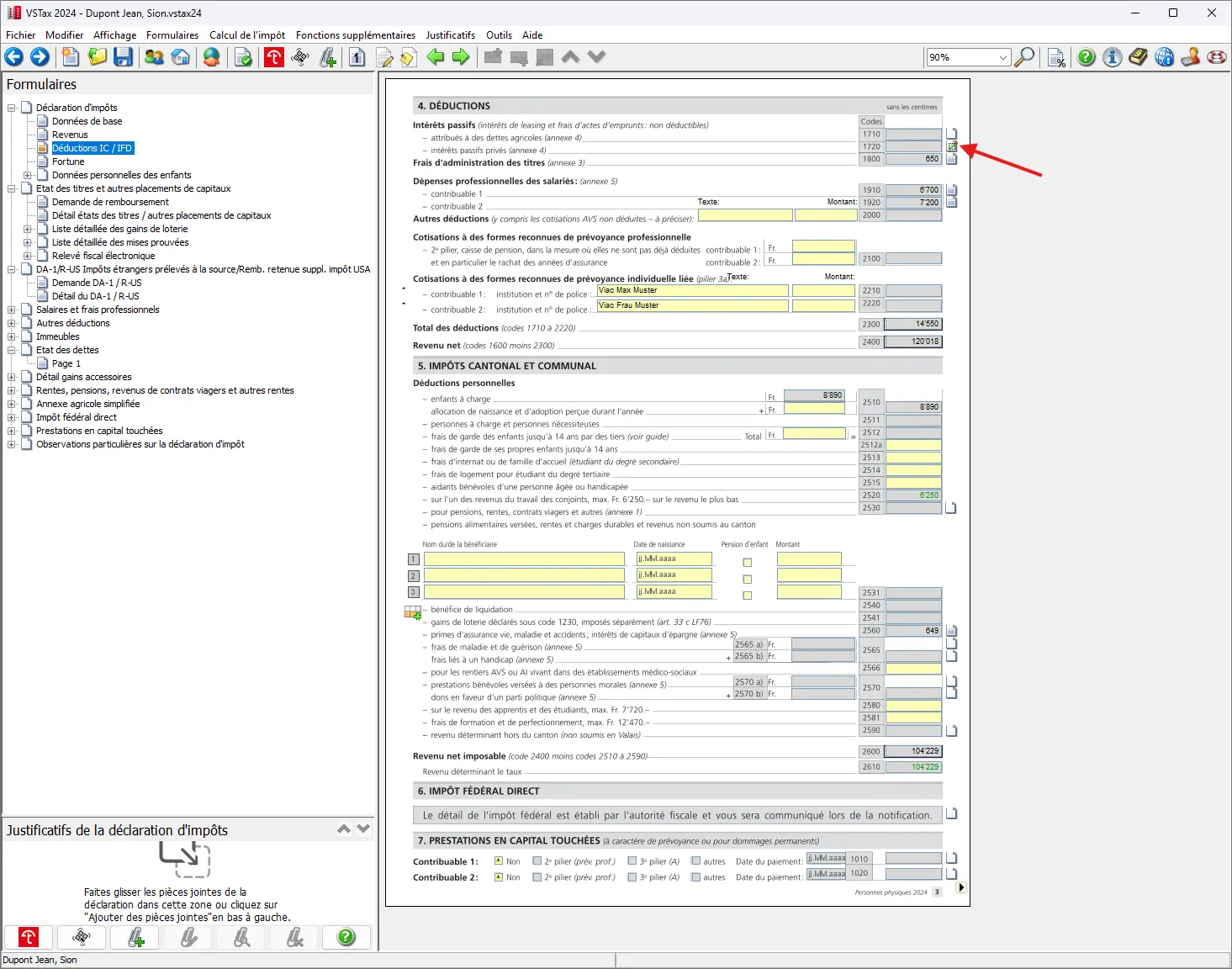Expand the Salaires et frais professionnels node
Image resolution: width=1232 pixels, height=969 pixels.
click(x=12, y=310)
